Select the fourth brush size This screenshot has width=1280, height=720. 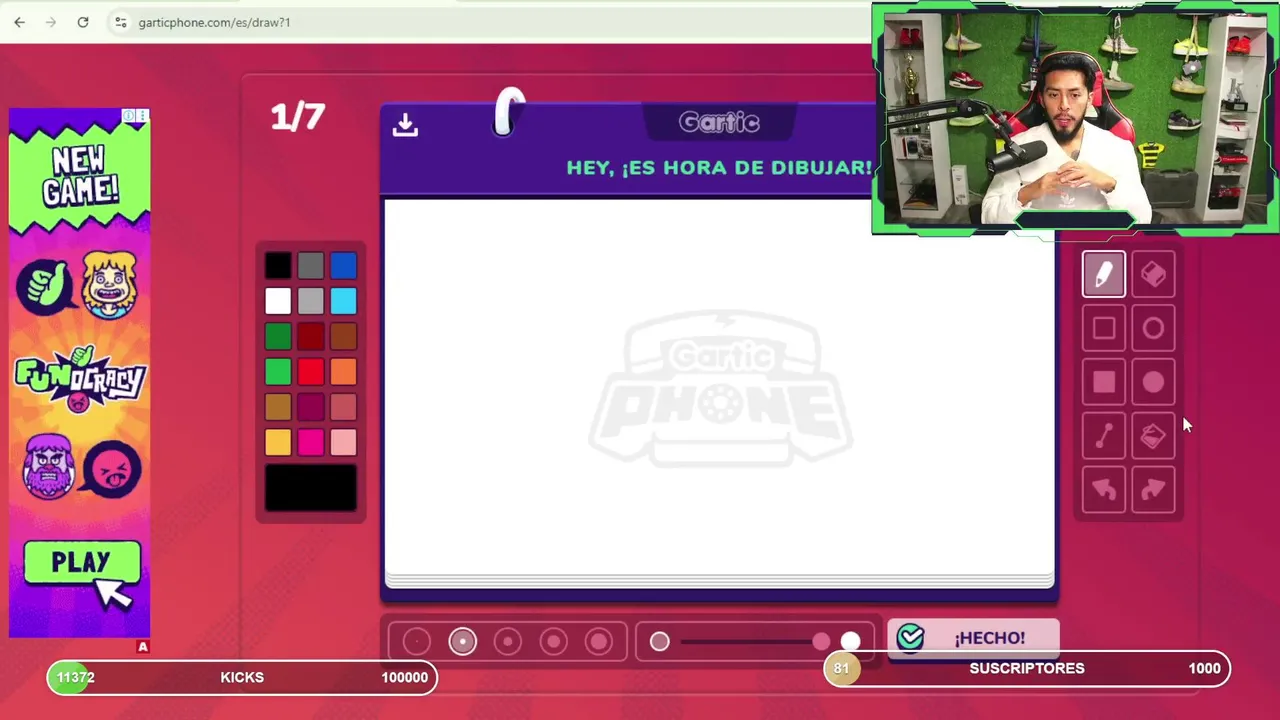click(553, 642)
